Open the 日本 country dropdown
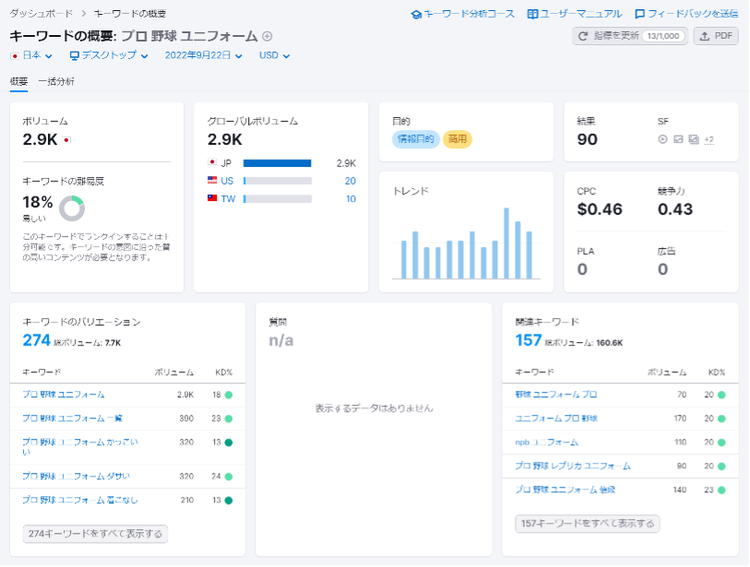Image resolution: width=750 pixels, height=567 pixels. point(31,56)
